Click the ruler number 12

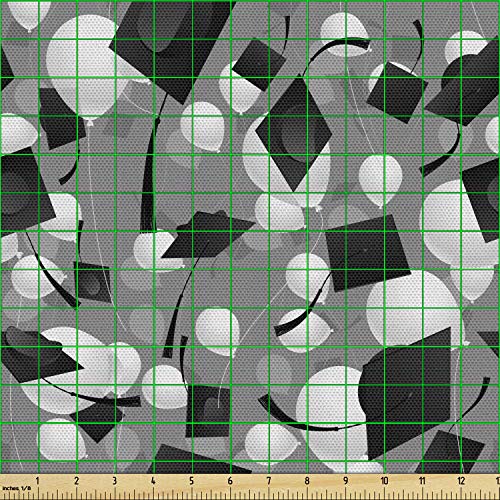pos(461,481)
